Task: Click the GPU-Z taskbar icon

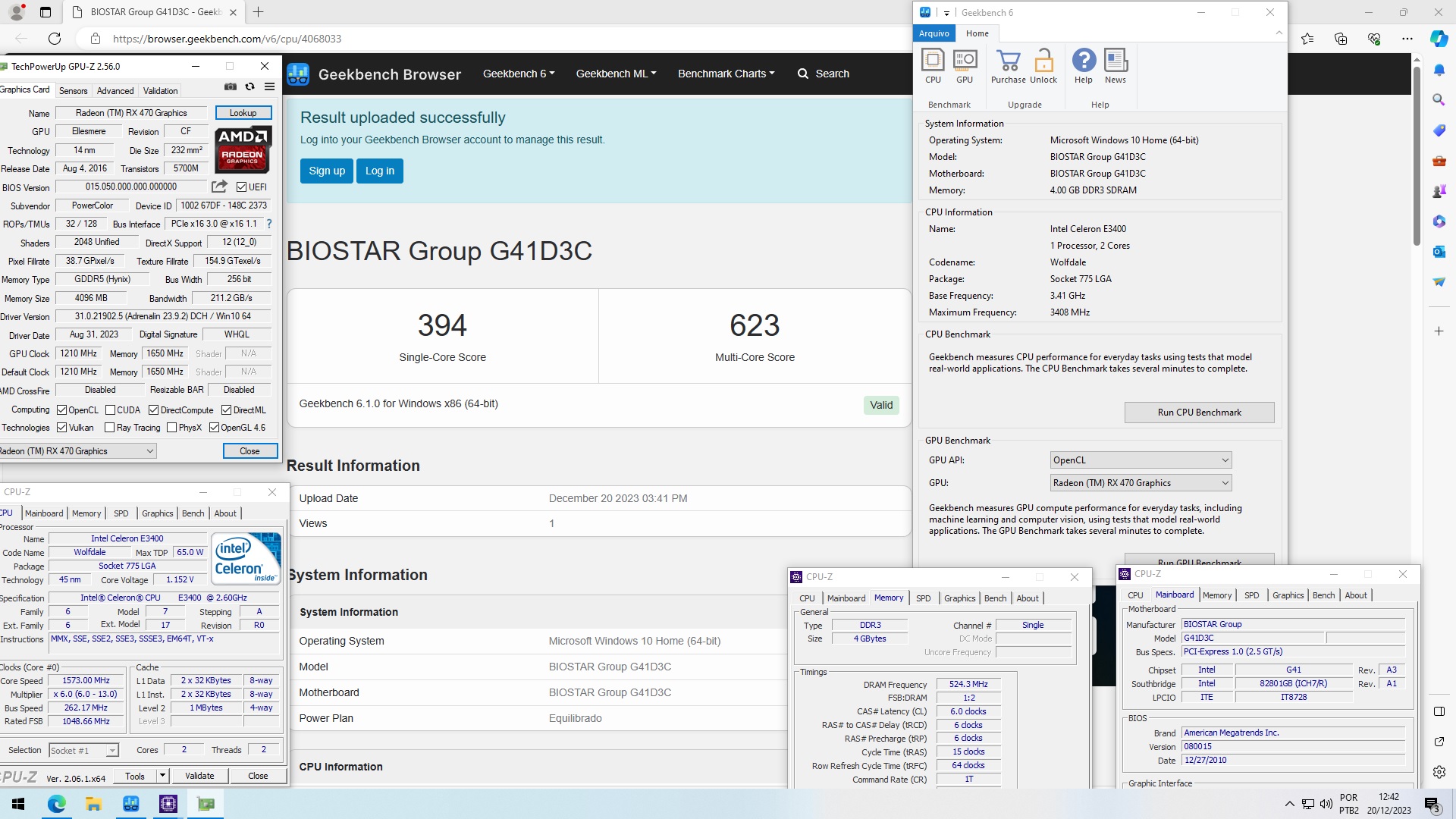Action: point(206,804)
